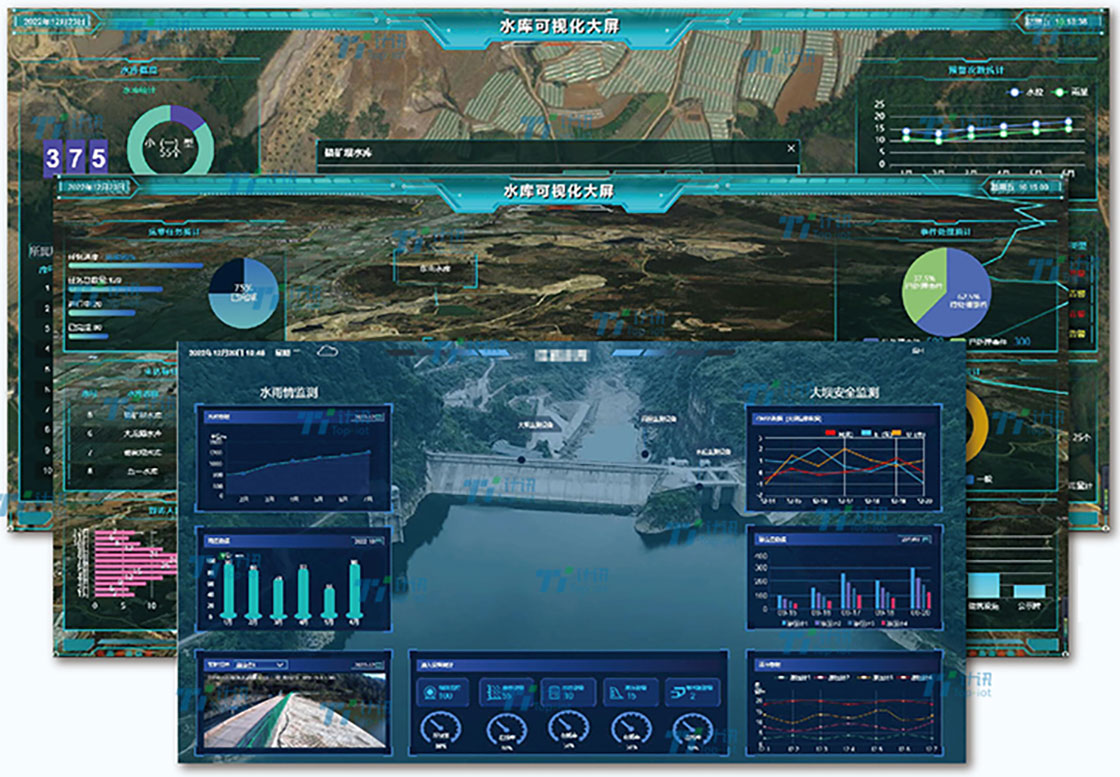Toggle the 雨量 legend in back dashboard chart
This screenshot has height=777, width=1120.
(1071, 92)
